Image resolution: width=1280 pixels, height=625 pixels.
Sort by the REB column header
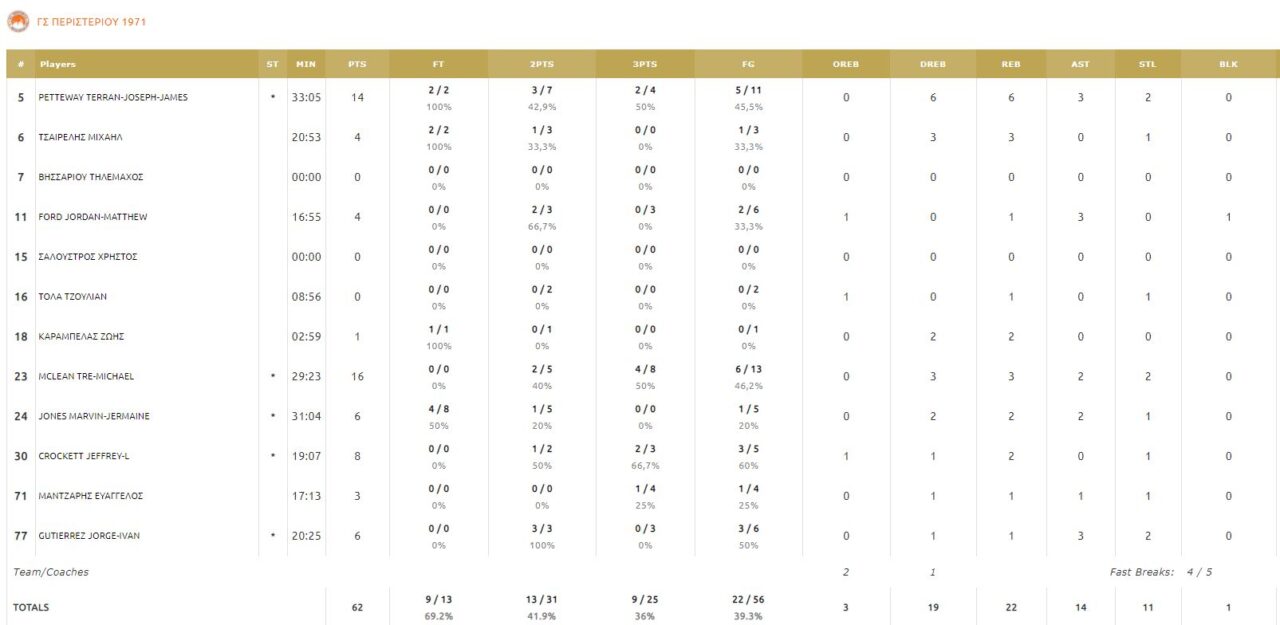[1011, 64]
